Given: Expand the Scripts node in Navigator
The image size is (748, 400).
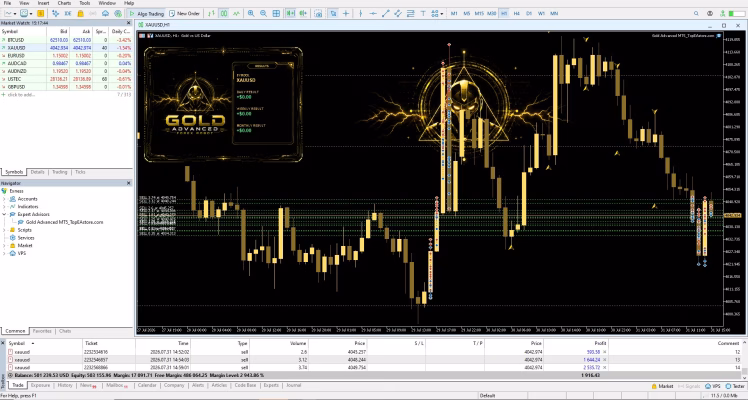Looking at the screenshot, I should click(x=5, y=230).
